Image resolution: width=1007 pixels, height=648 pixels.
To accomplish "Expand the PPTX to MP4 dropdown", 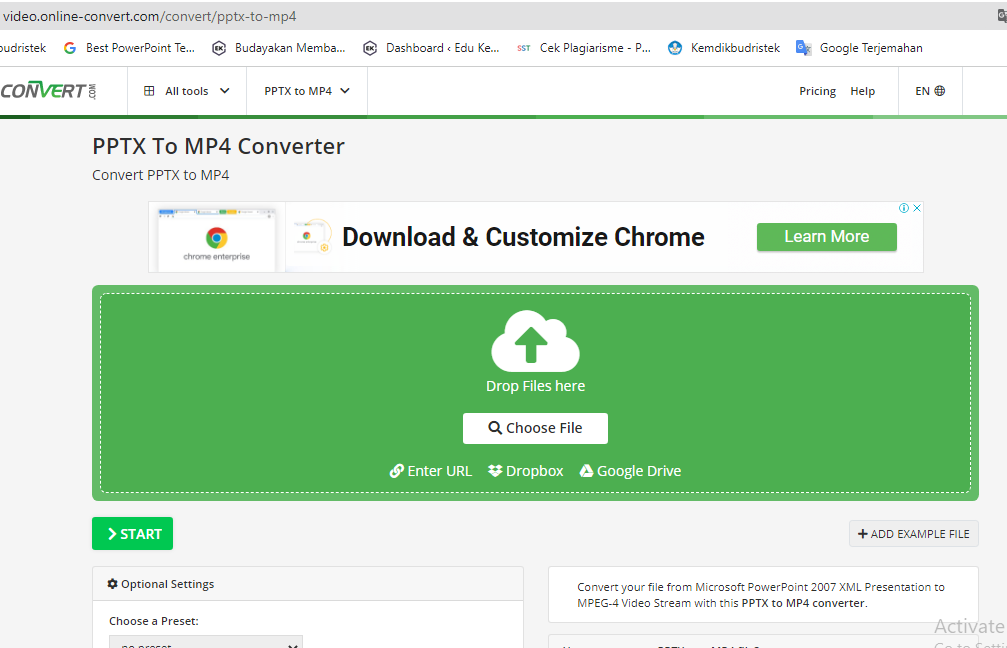I will [307, 91].
